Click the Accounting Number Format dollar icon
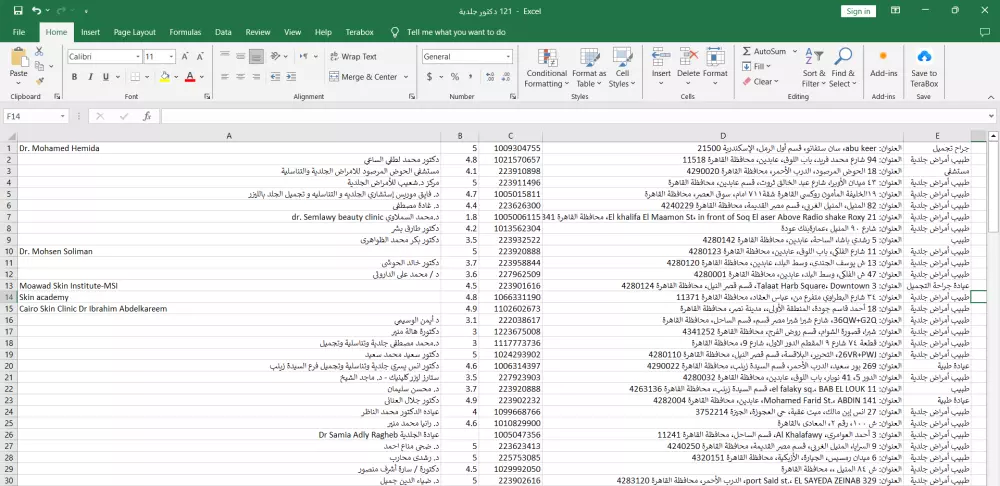This screenshot has height=486, width=1000. [429, 77]
